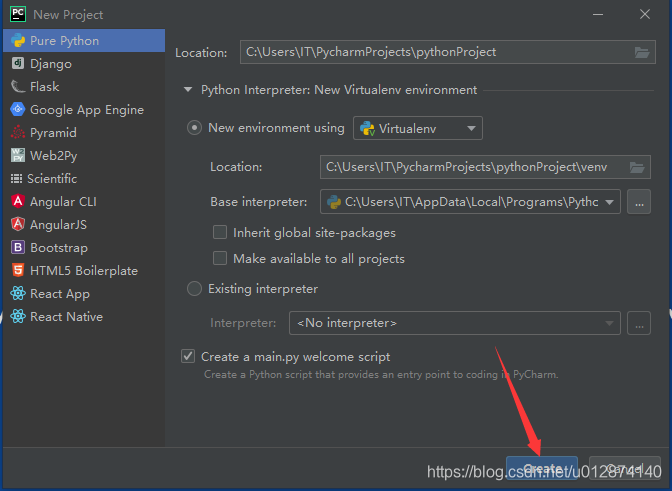Click the Scientific project icon

pyautogui.click(x=16, y=179)
